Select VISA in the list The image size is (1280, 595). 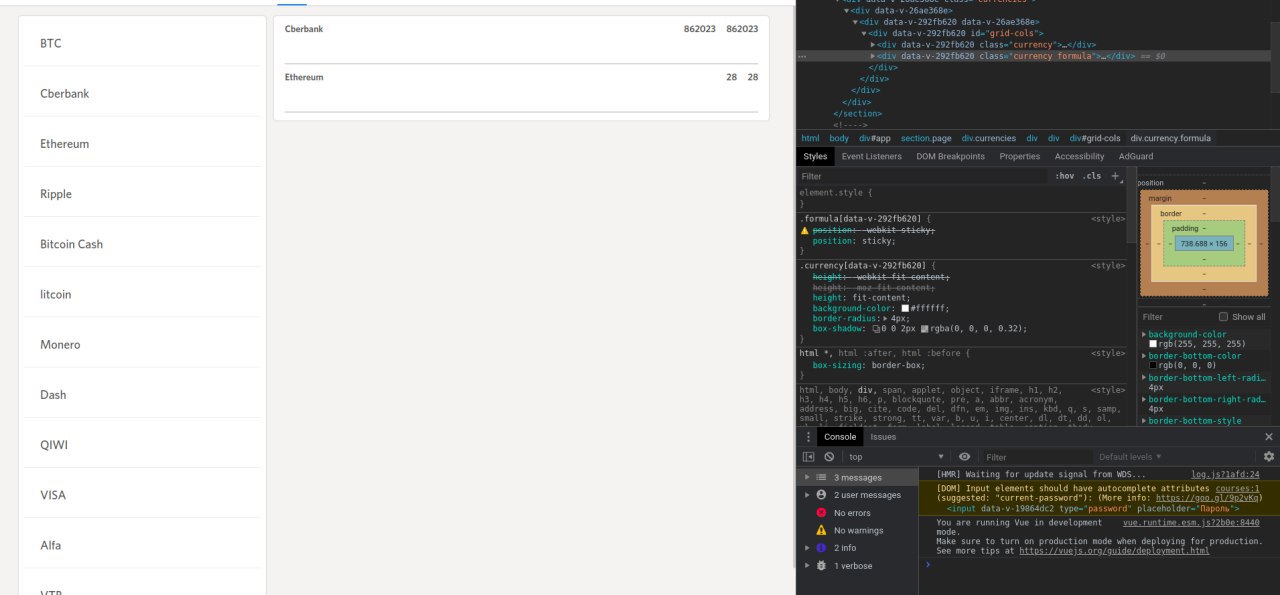[x=142, y=495]
